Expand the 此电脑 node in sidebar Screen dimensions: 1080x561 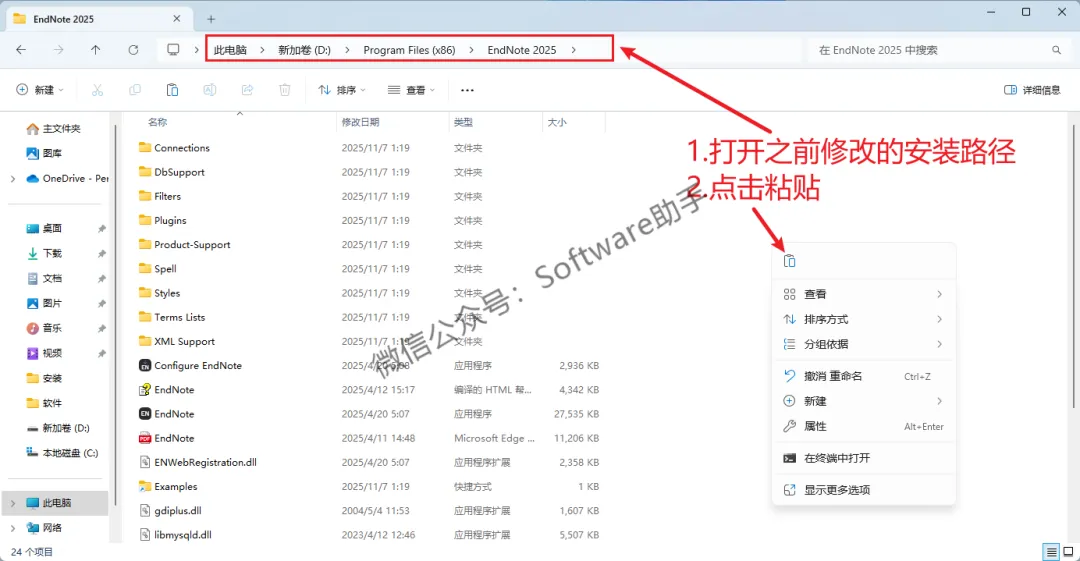[12, 503]
